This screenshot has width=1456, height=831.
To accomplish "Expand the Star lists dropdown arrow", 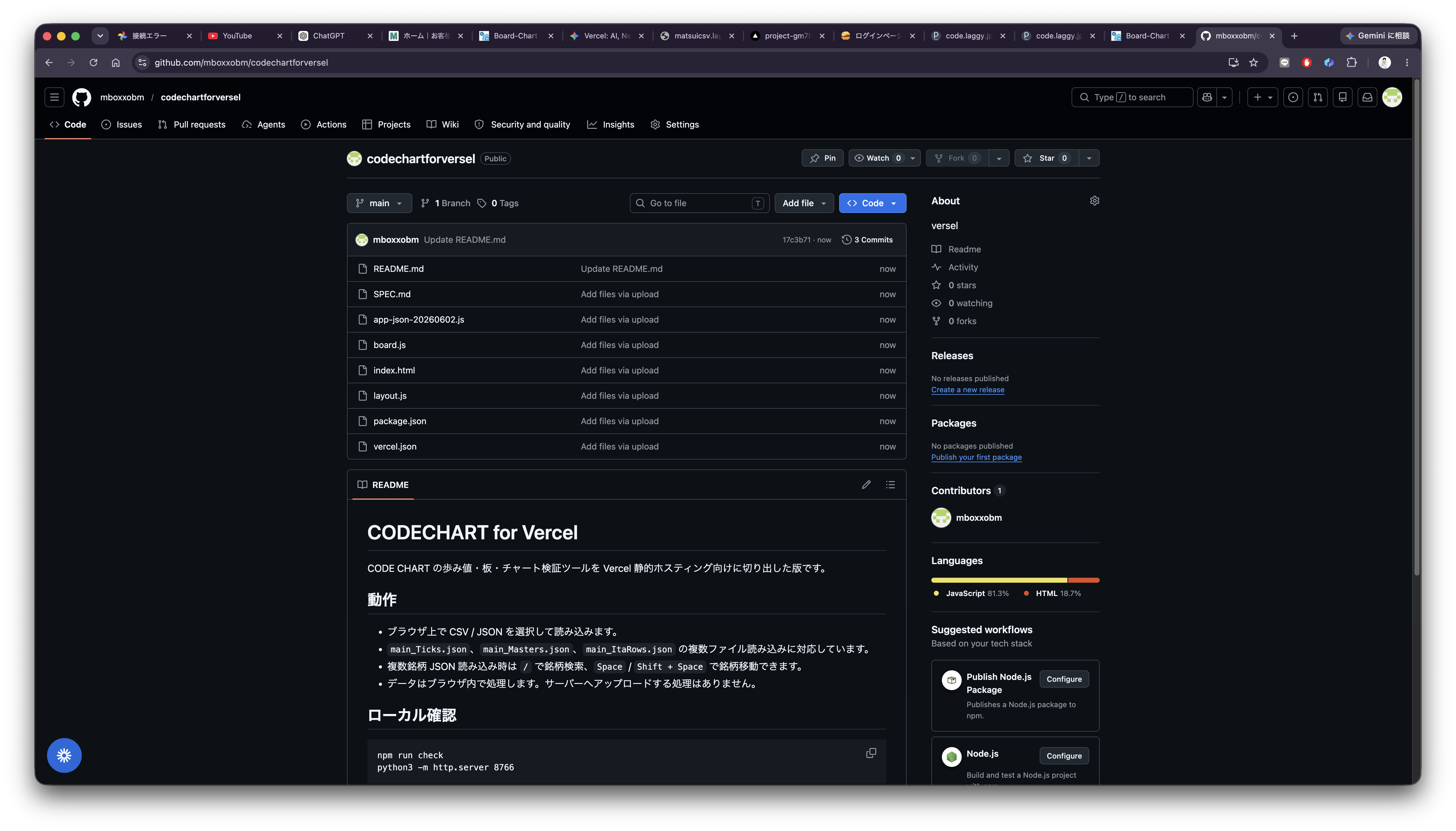I will coord(1089,158).
